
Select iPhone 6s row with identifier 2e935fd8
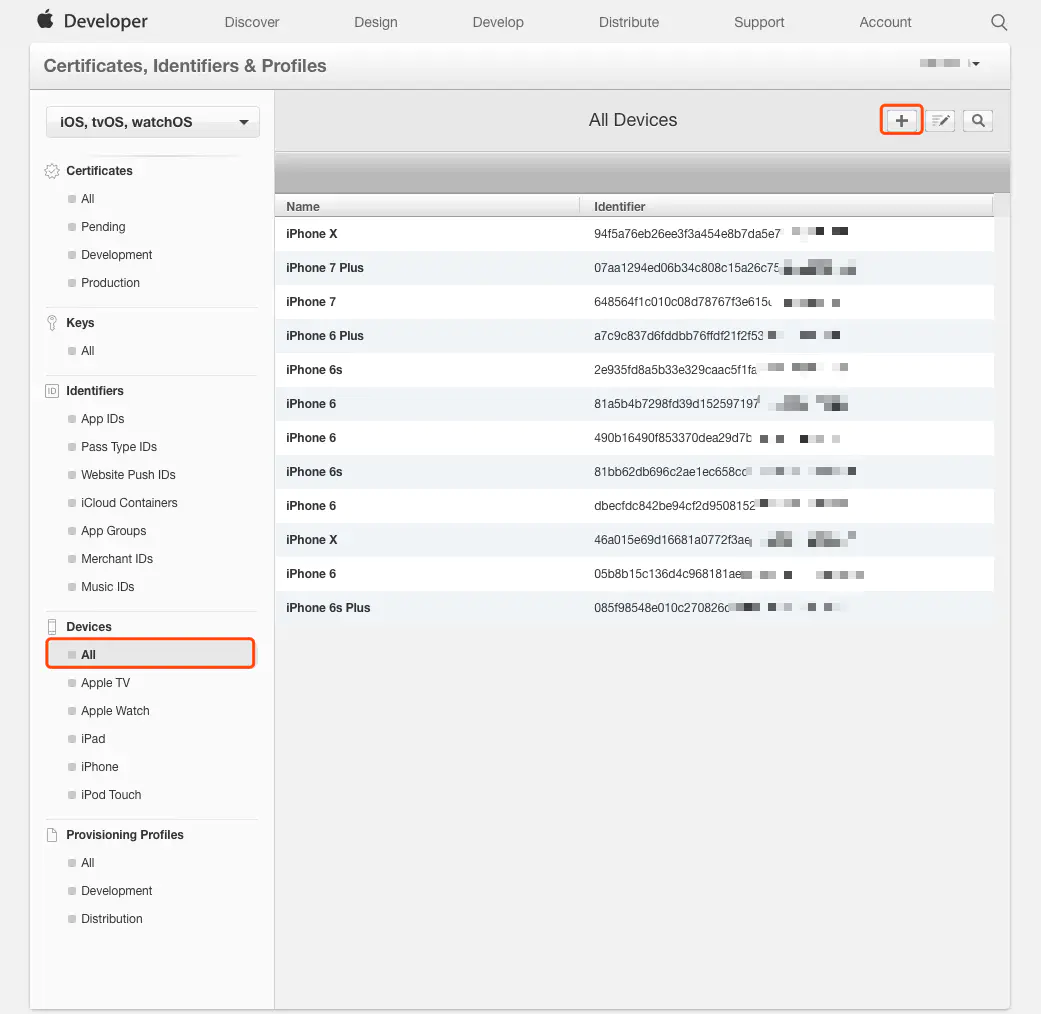point(634,369)
